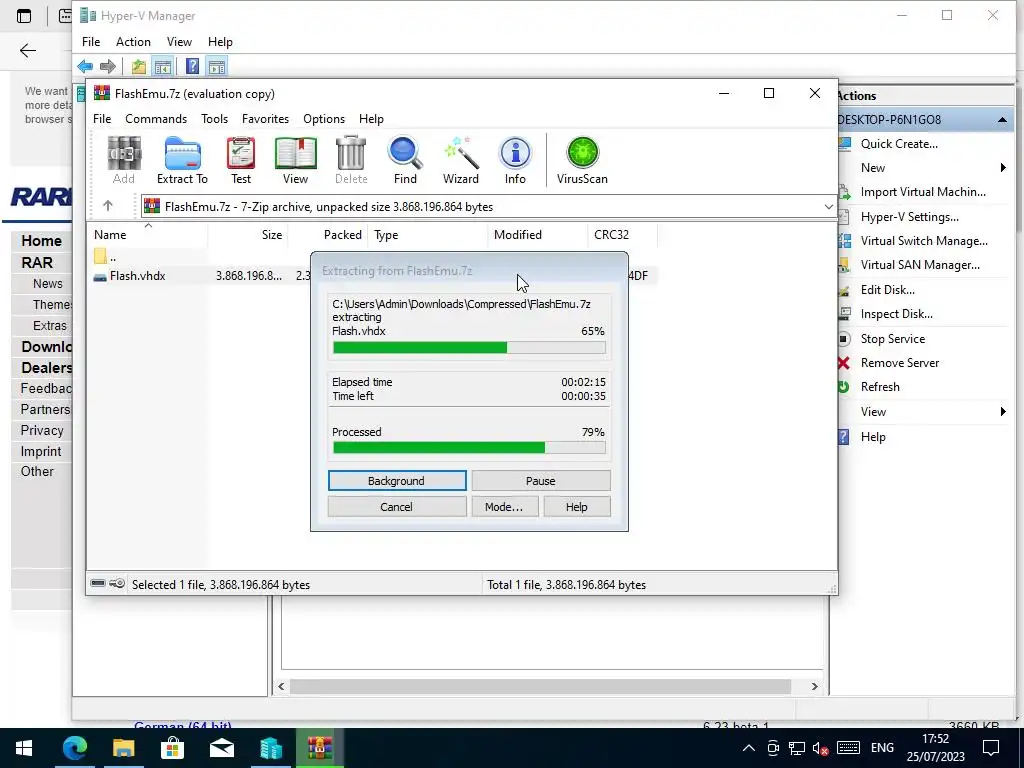
Task: Open Microsoft Edge from the taskbar
Action: point(74,748)
